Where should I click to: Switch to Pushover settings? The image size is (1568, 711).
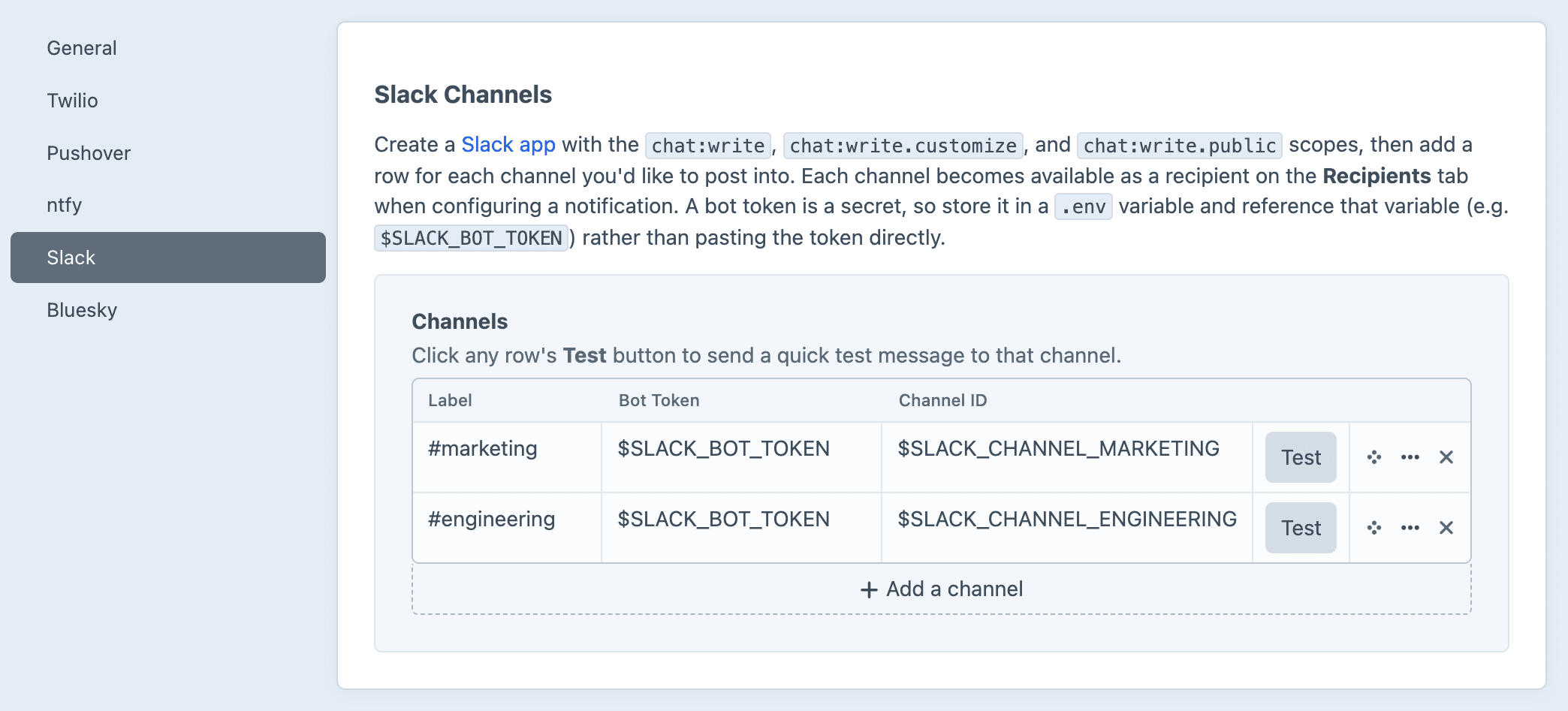[x=168, y=153]
